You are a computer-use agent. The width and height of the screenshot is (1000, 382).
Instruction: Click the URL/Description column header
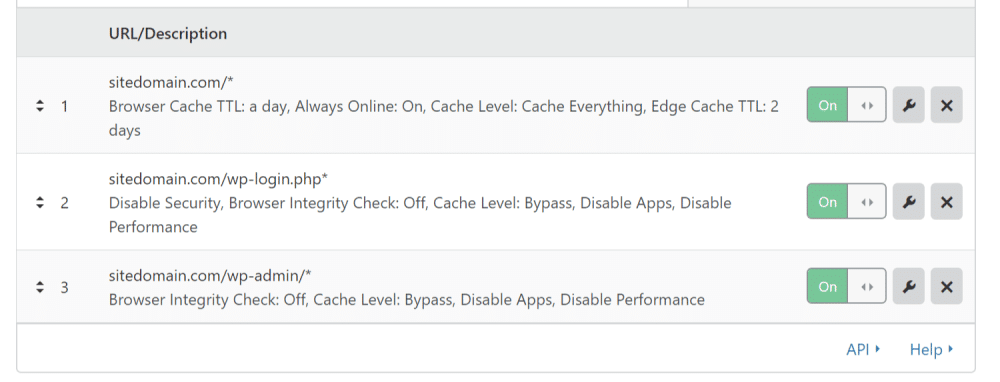point(168,33)
